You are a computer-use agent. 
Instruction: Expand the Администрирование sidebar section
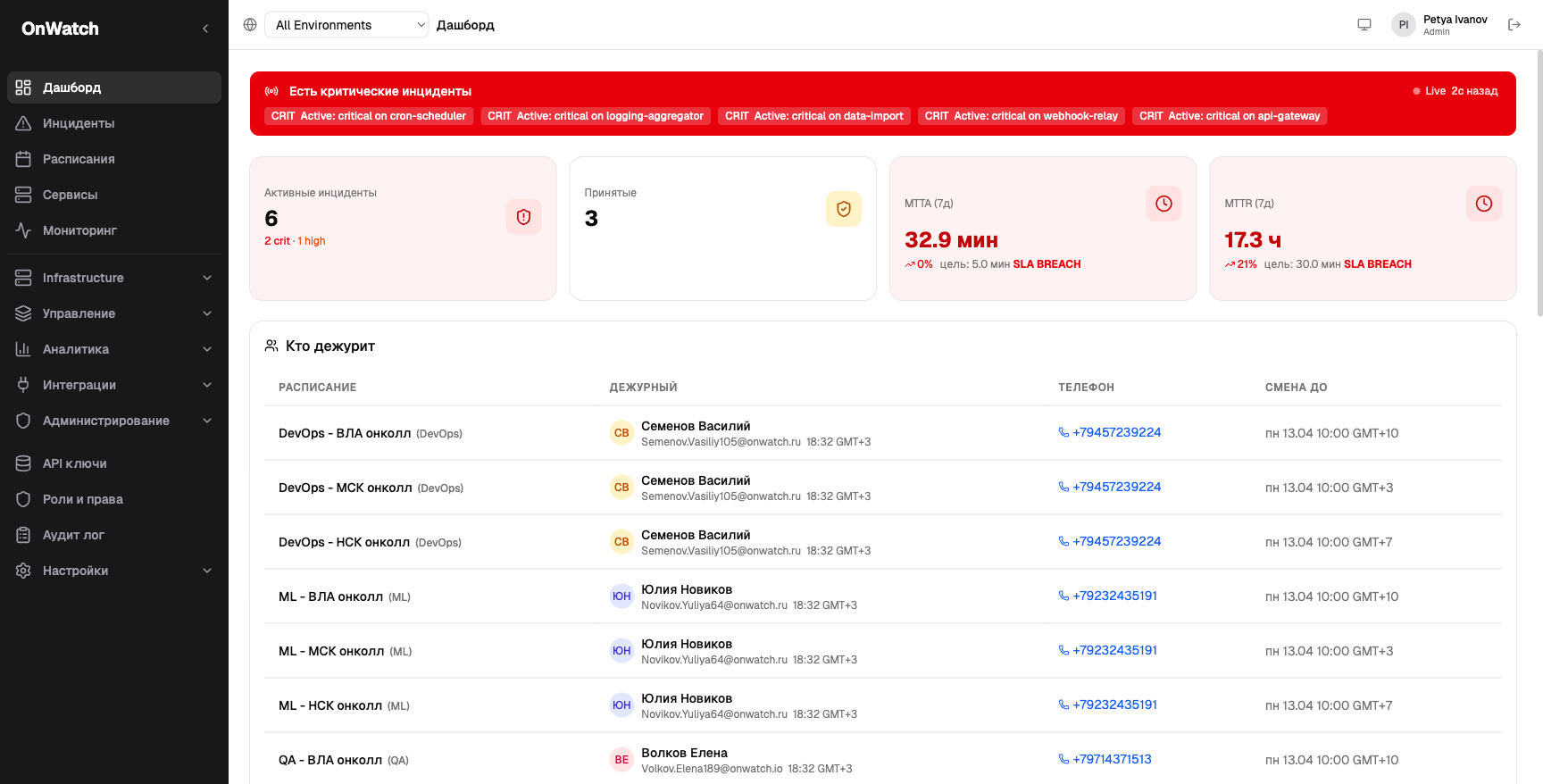coord(114,421)
